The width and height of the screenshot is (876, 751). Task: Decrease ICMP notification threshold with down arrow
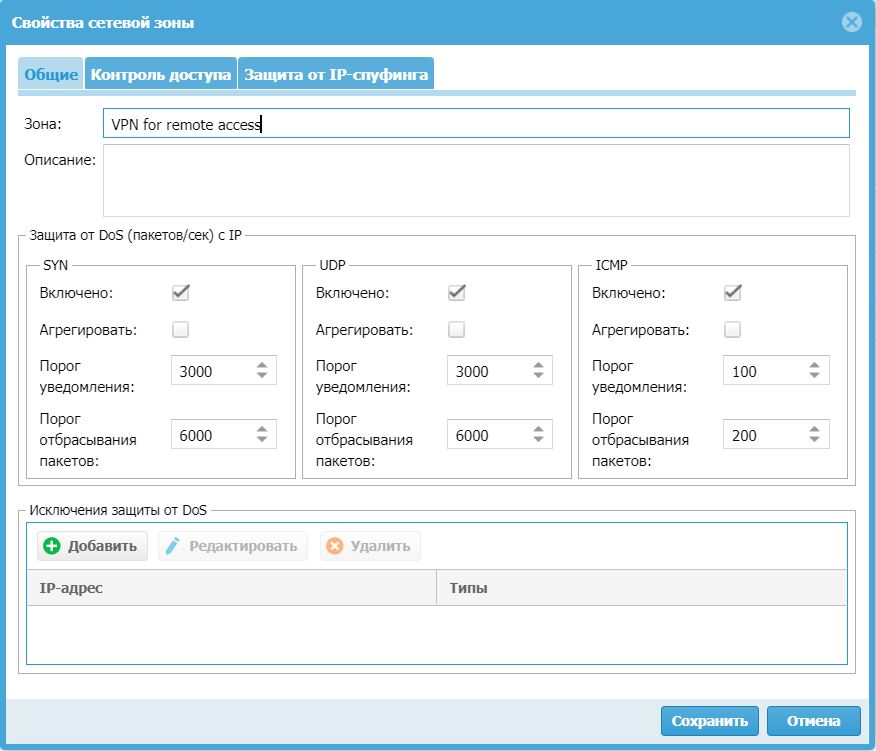[x=814, y=375]
